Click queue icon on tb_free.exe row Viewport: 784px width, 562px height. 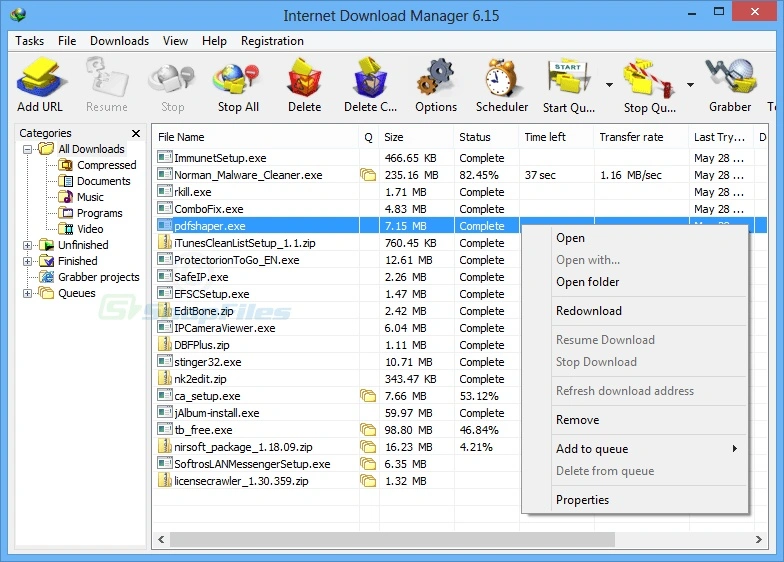point(368,430)
